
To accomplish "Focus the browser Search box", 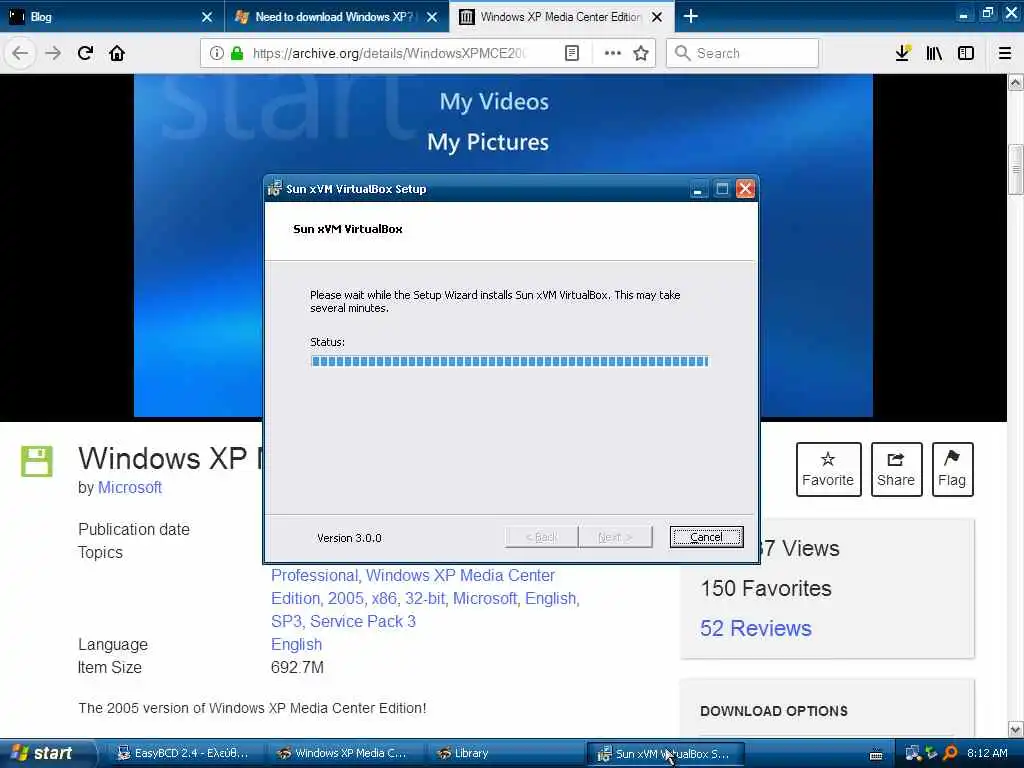I will [x=742, y=53].
